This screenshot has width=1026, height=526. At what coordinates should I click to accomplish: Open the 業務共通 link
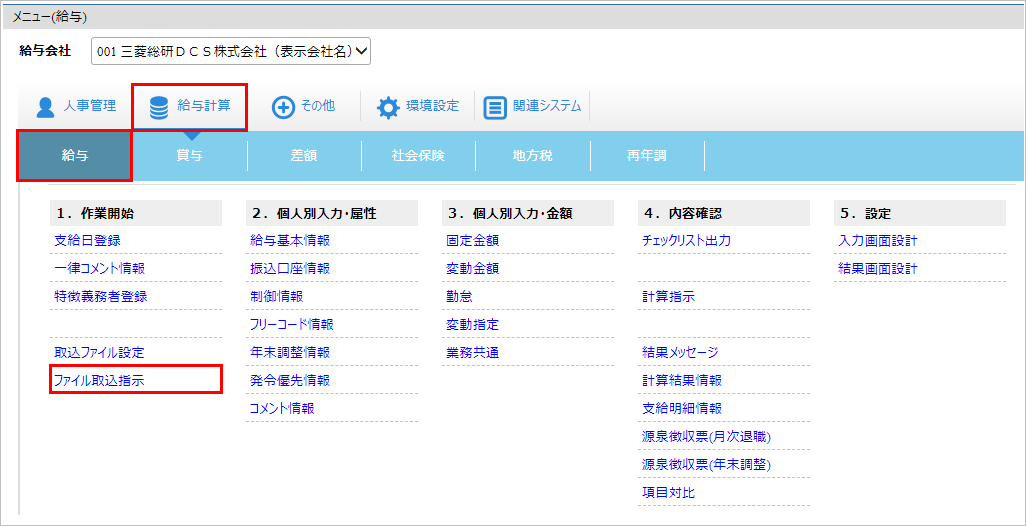point(472,352)
